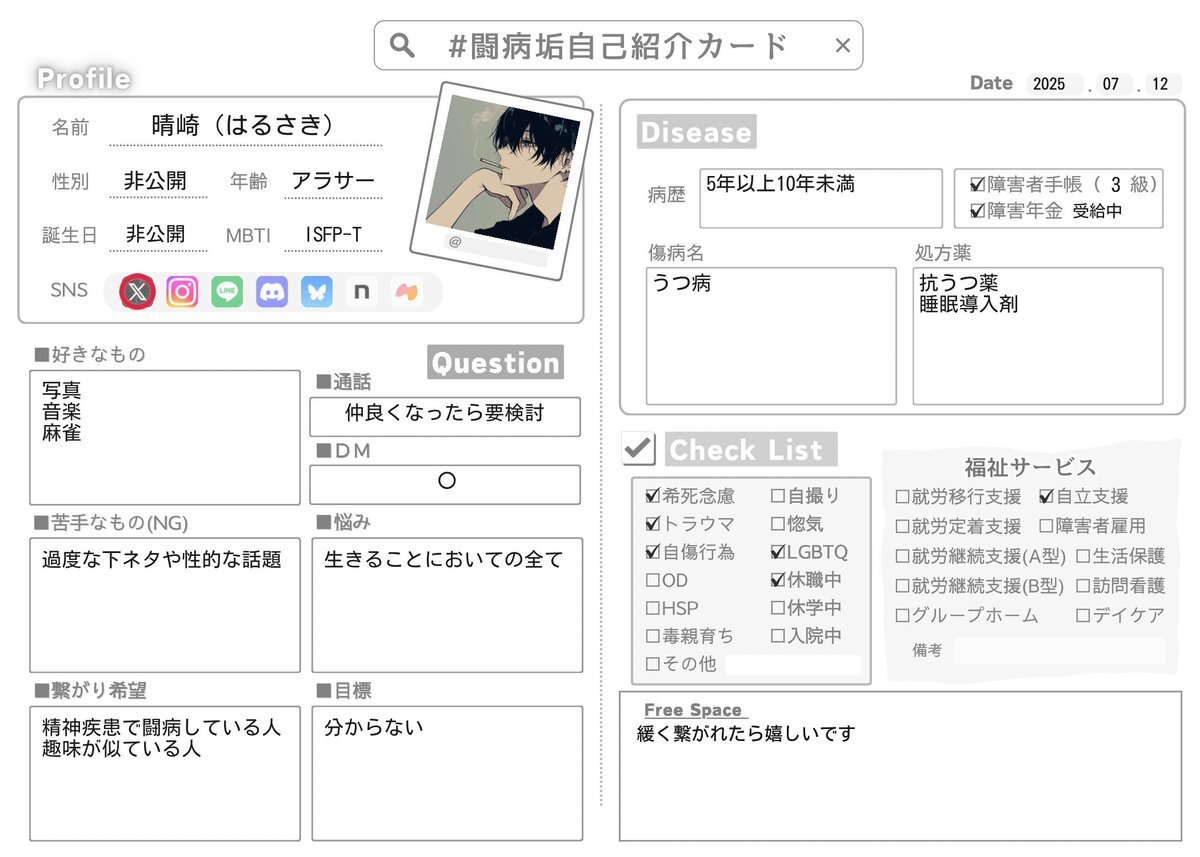
Task: Check the 休学中 checkbox
Action: click(778, 608)
